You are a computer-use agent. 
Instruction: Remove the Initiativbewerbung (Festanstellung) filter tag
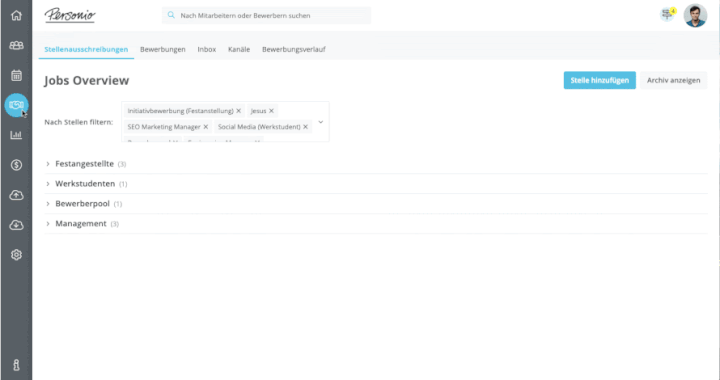pyautogui.click(x=238, y=111)
